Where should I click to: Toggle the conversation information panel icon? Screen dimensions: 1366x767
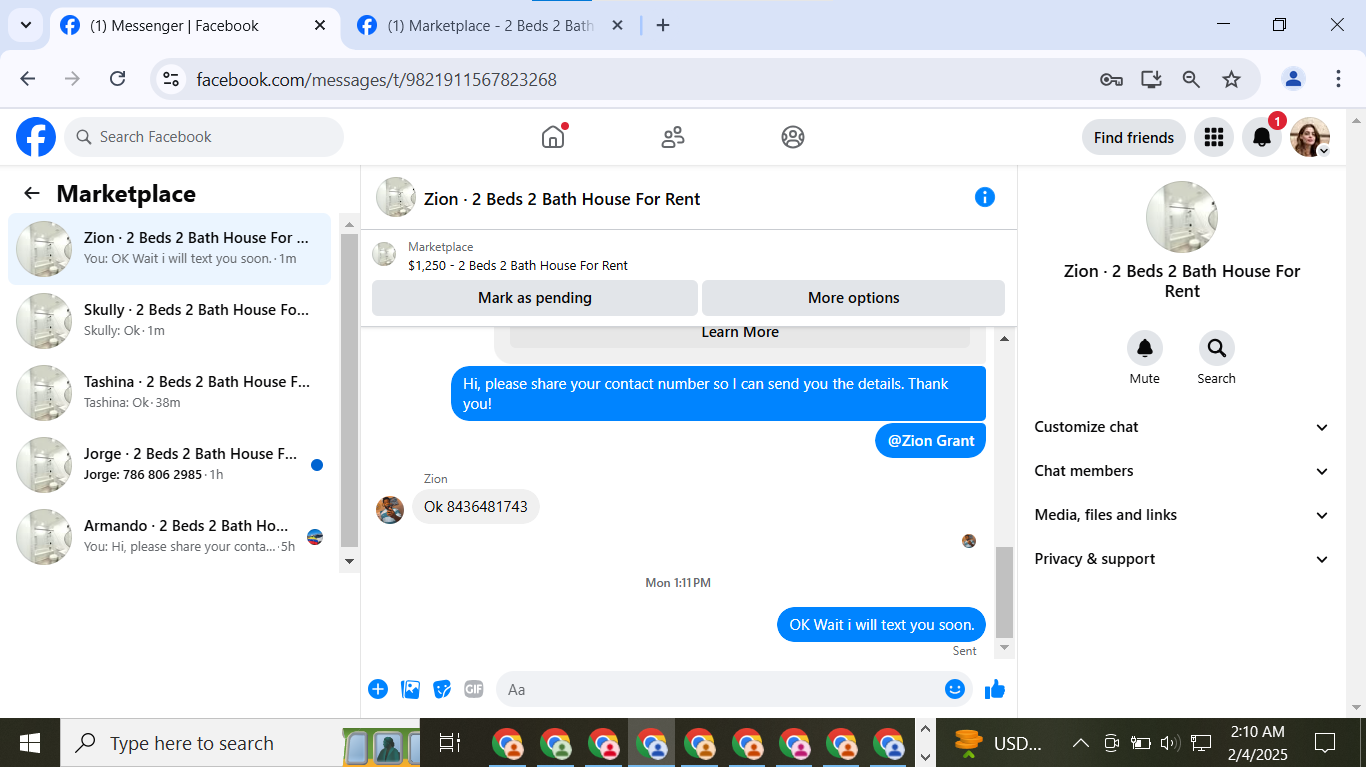point(985,197)
